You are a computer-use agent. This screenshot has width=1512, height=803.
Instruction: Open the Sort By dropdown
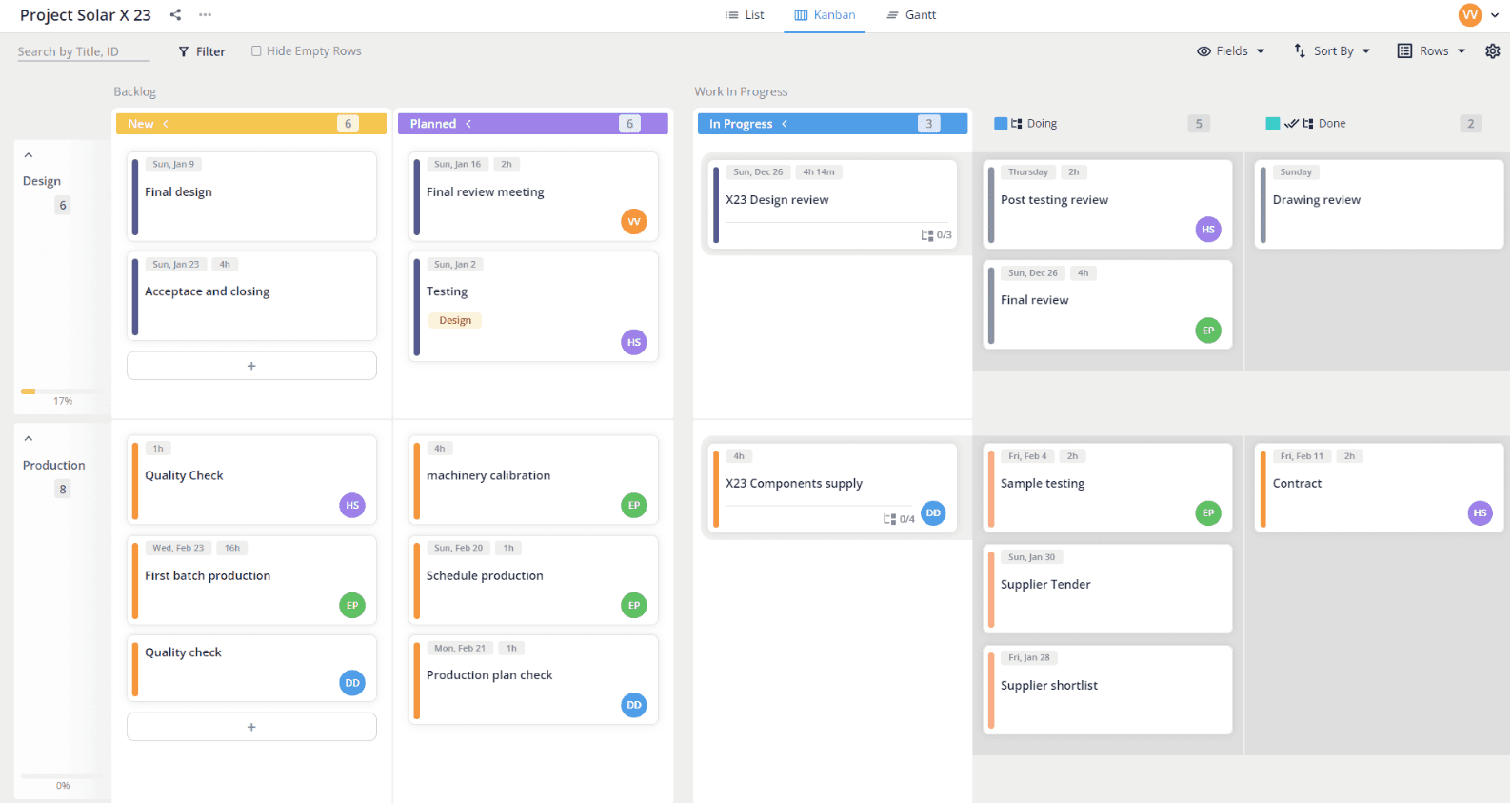pyautogui.click(x=1332, y=51)
